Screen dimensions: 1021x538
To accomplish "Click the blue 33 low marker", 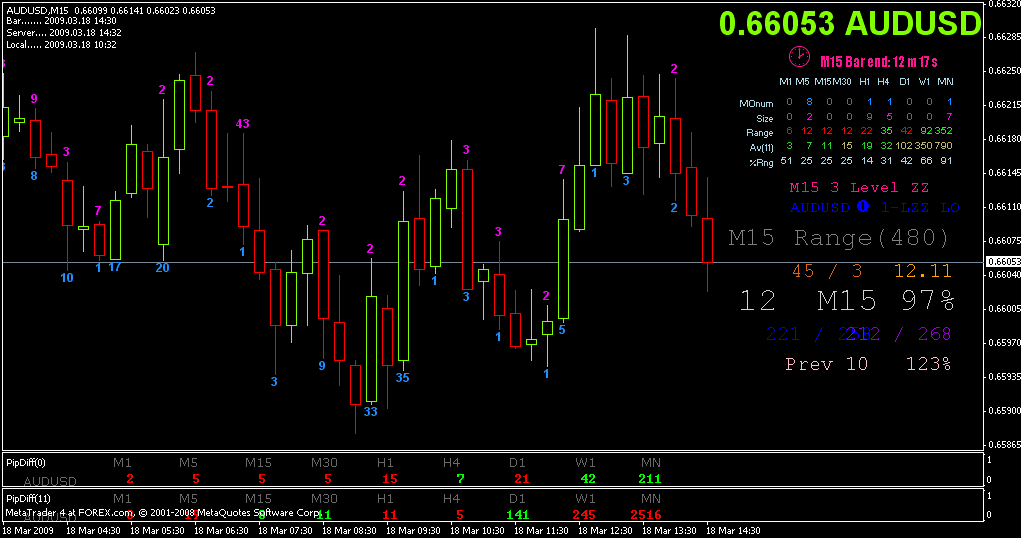I will tap(371, 412).
